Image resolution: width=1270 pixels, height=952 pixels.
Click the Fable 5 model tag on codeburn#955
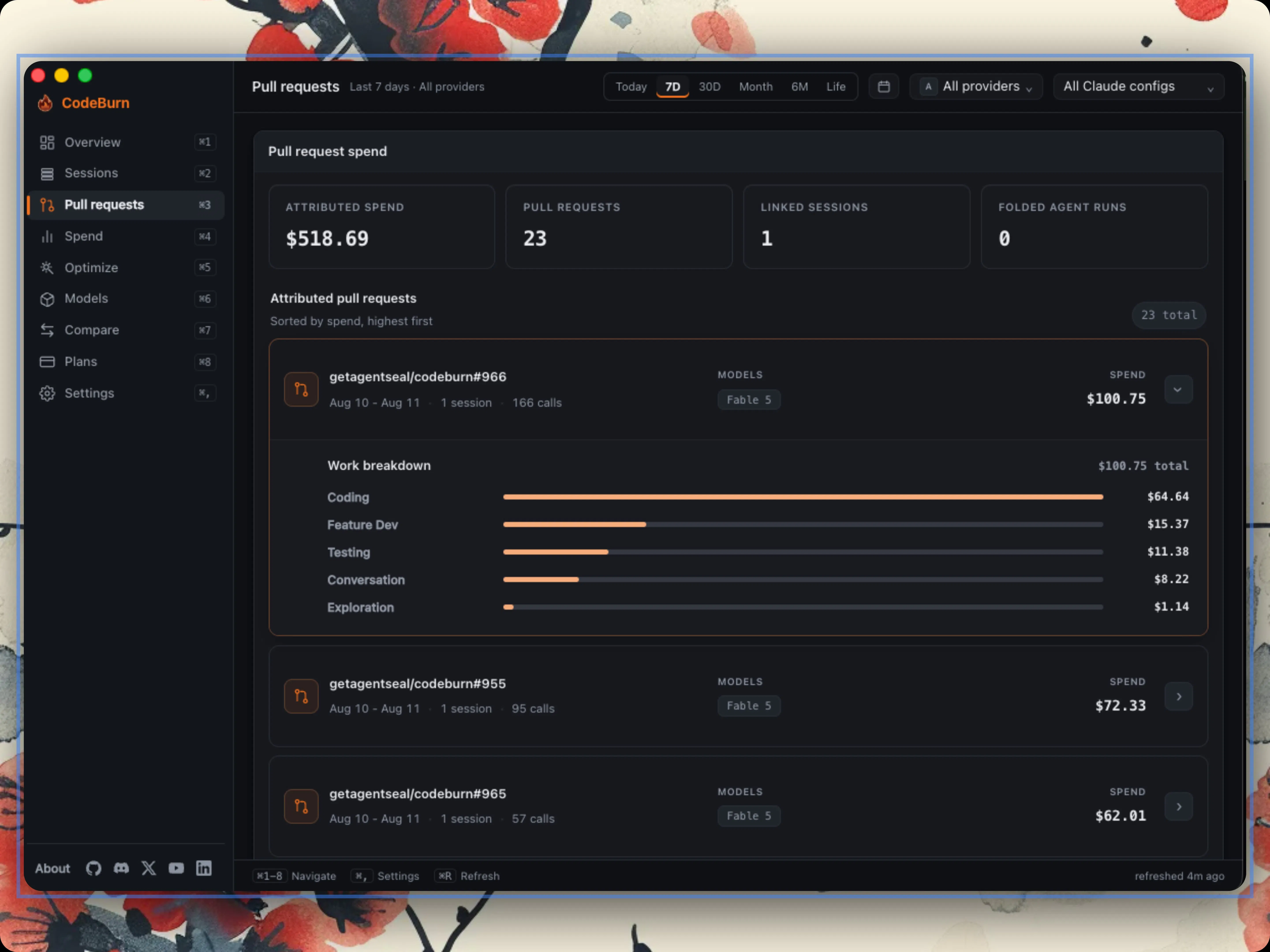point(749,706)
